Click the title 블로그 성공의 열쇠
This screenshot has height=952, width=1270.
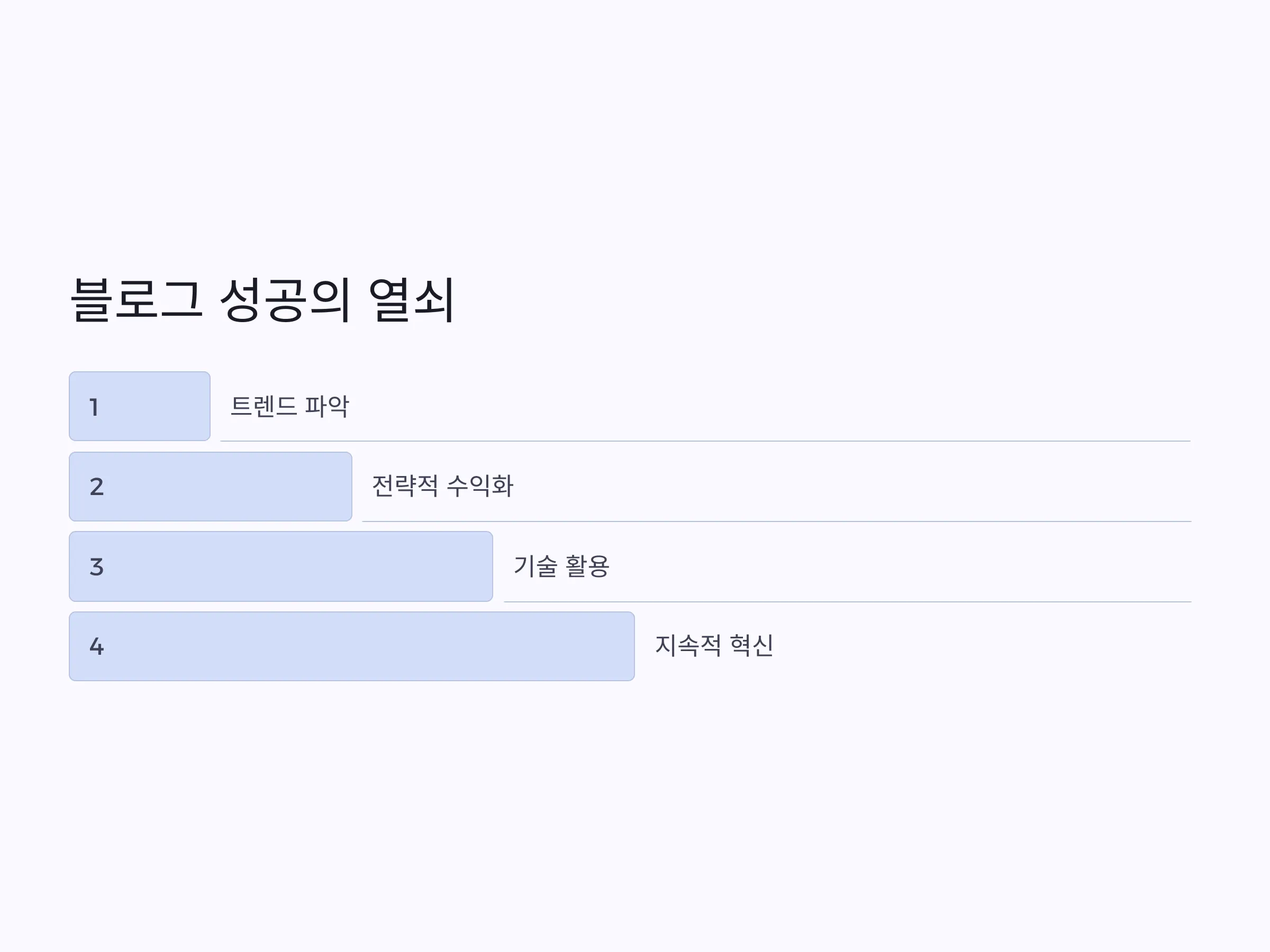(262, 299)
